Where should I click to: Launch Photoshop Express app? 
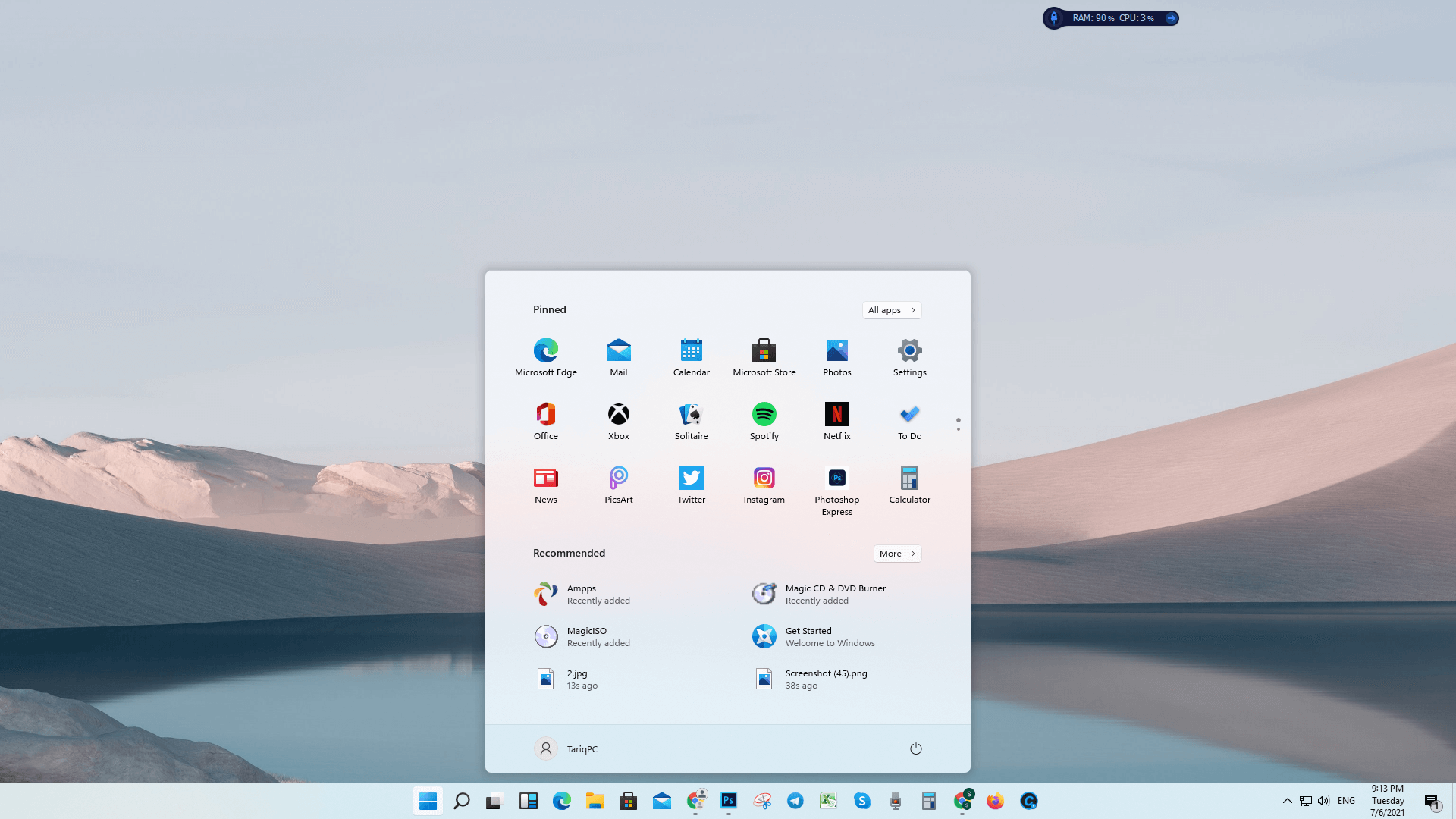836,489
